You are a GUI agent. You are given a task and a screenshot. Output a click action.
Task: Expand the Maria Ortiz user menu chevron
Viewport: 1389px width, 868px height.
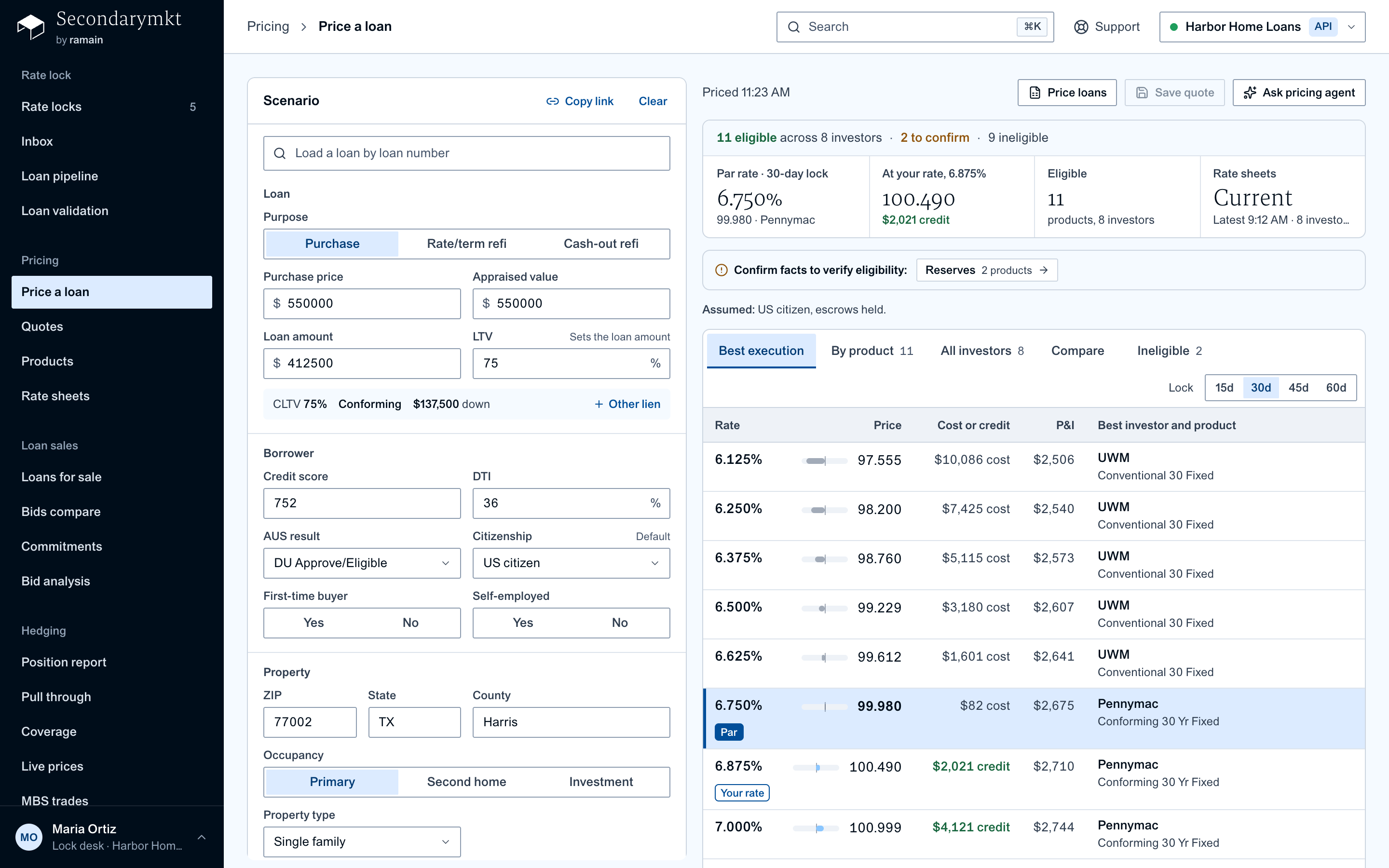click(x=202, y=837)
